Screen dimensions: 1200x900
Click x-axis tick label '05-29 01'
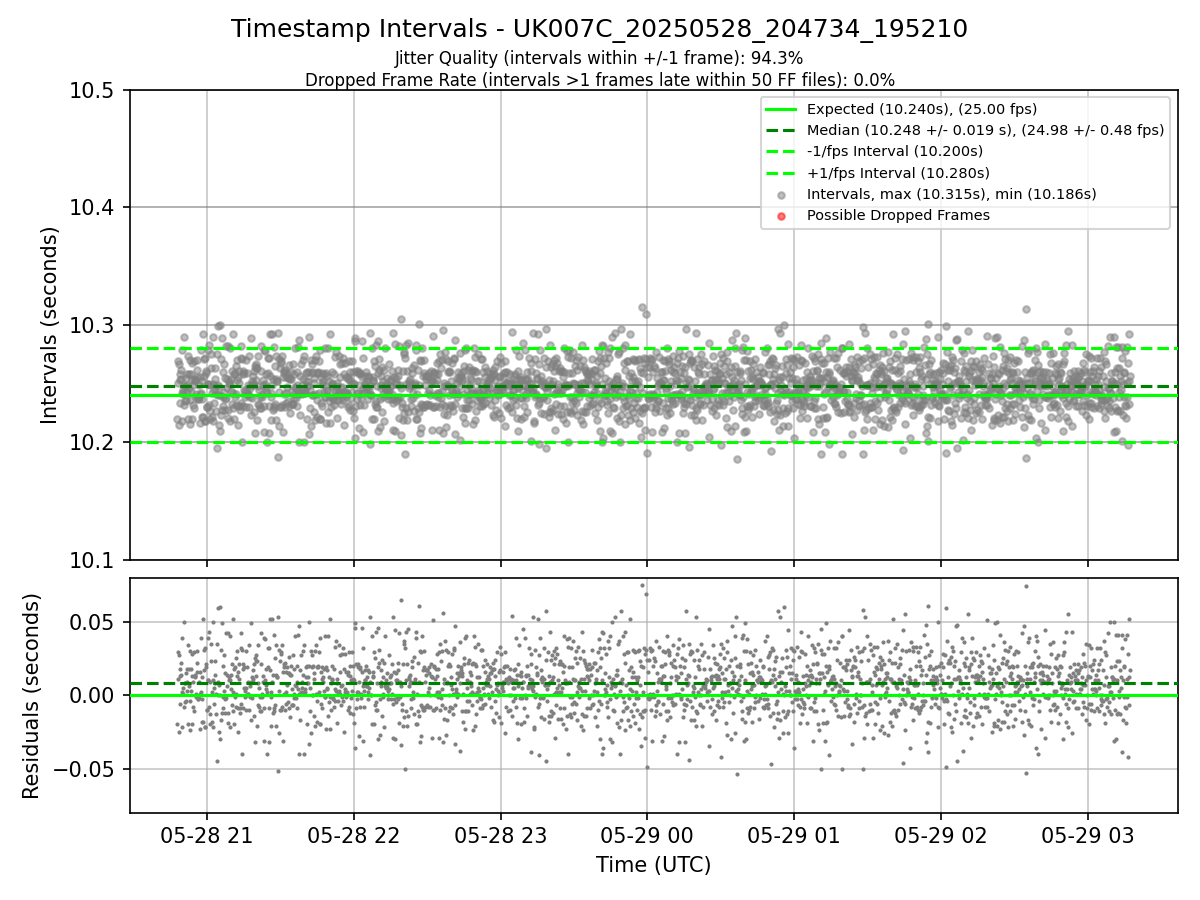(794, 835)
